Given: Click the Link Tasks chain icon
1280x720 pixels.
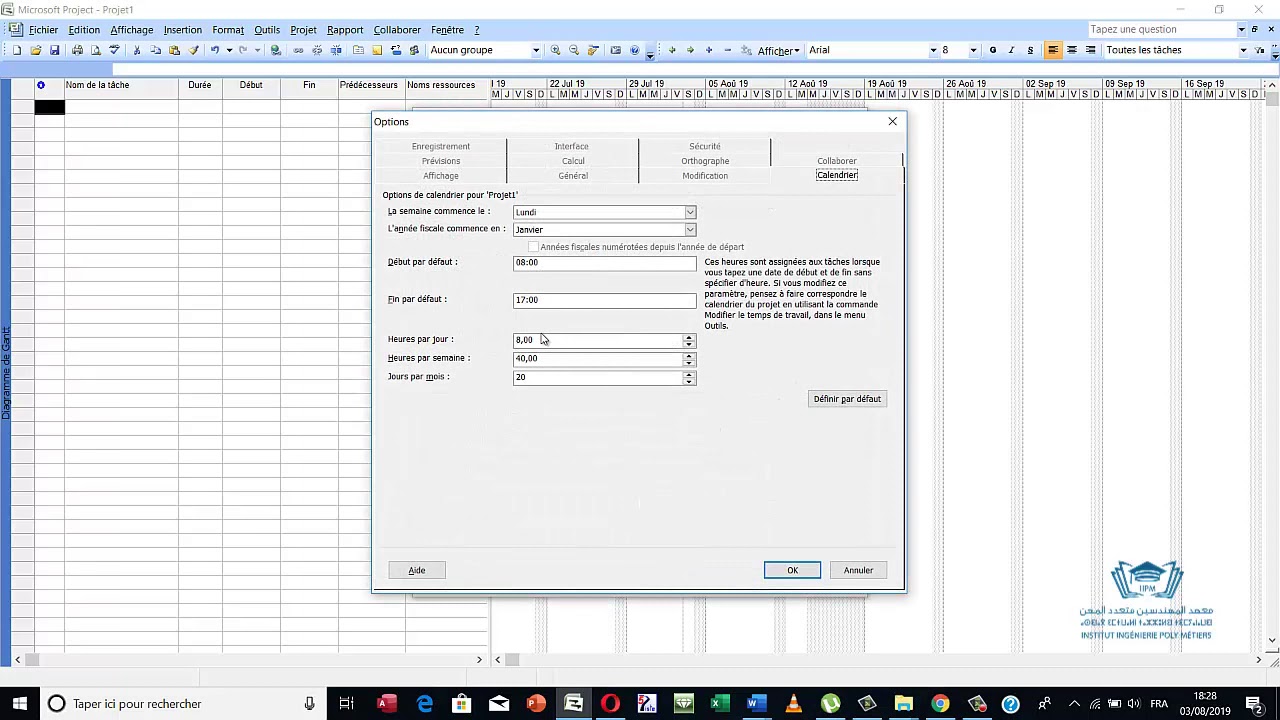Looking at the screenshot, I should 298,50.
